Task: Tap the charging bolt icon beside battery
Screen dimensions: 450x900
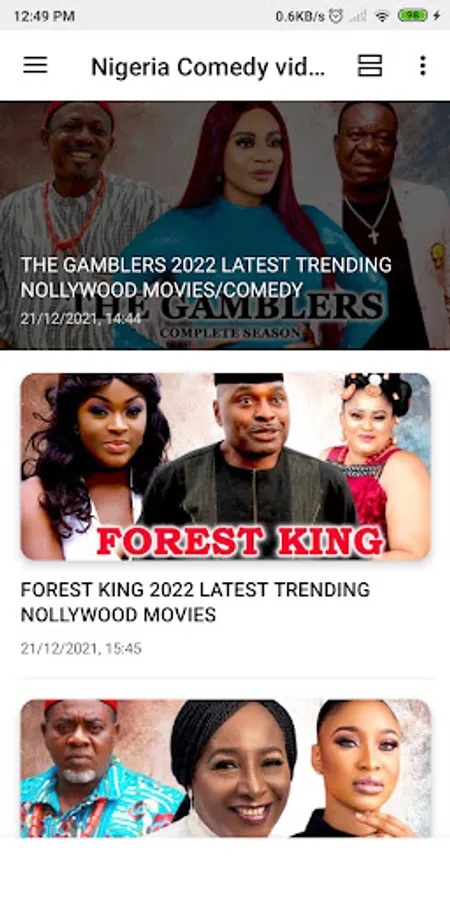Action: coord(437,16)
